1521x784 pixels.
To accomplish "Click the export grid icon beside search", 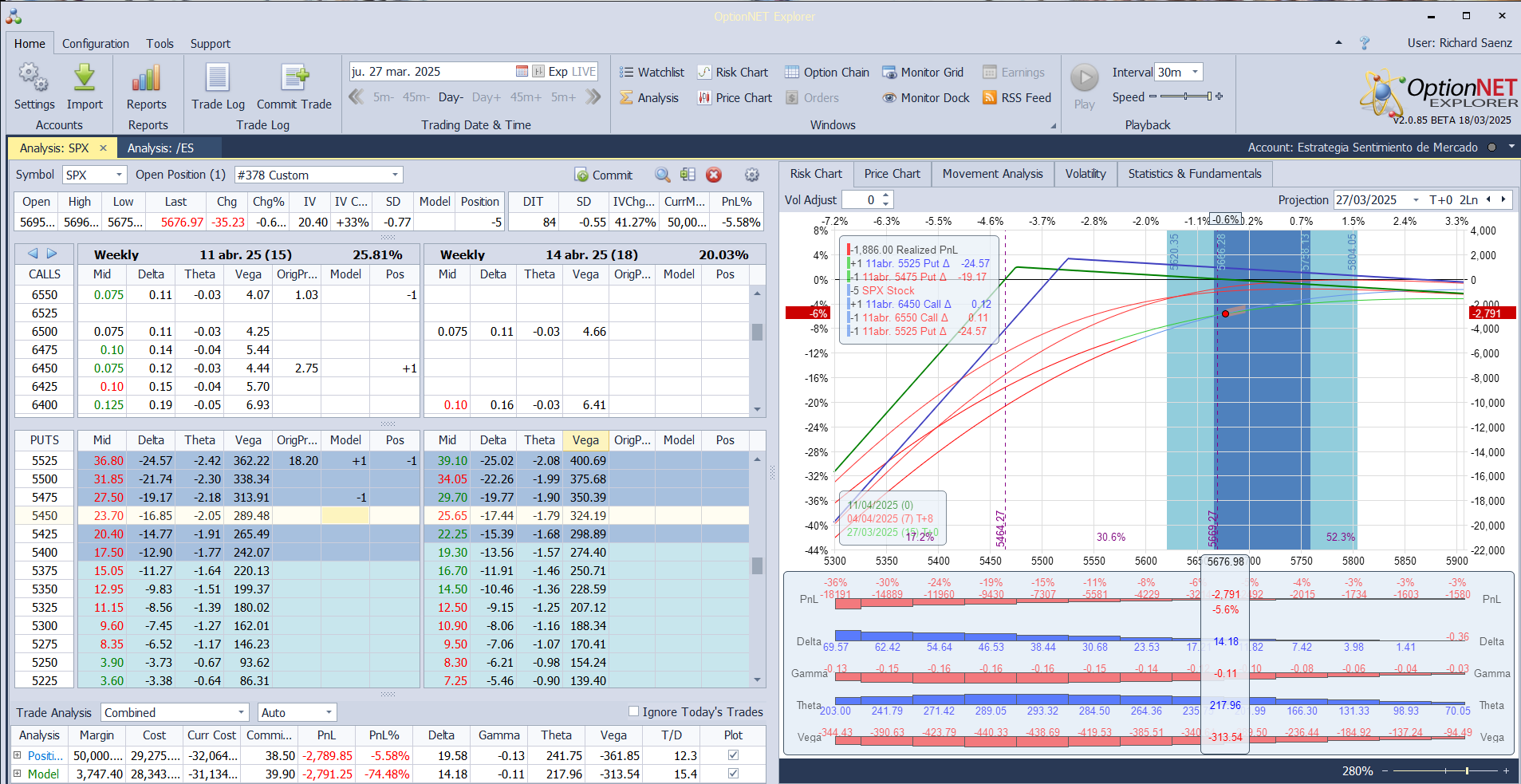I will [x=688, y=175].
